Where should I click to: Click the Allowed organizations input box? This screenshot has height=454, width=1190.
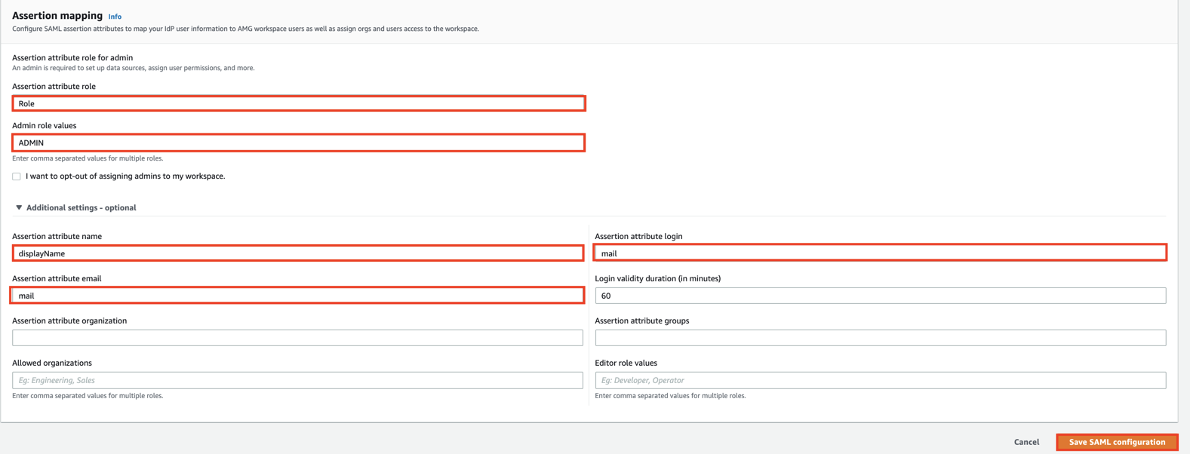[298, 380]
